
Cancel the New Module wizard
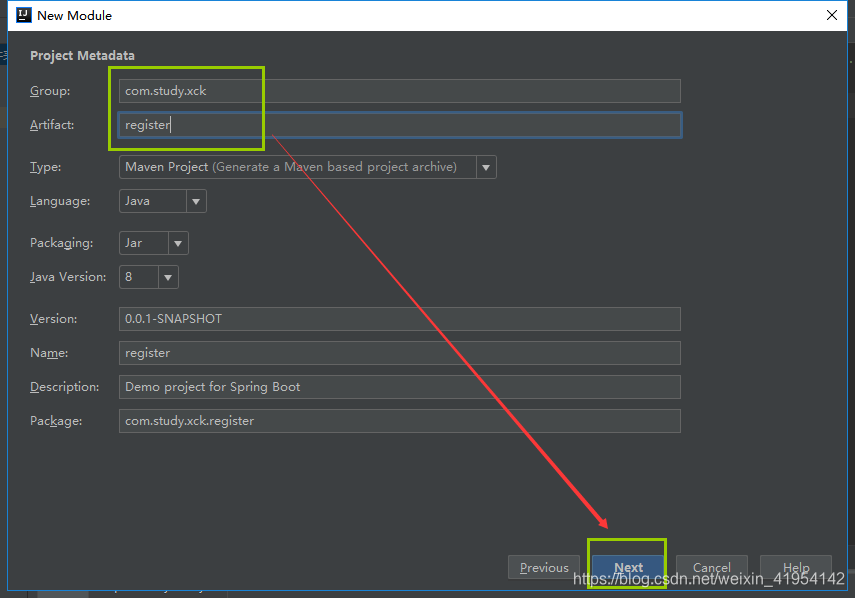(712, 567)
